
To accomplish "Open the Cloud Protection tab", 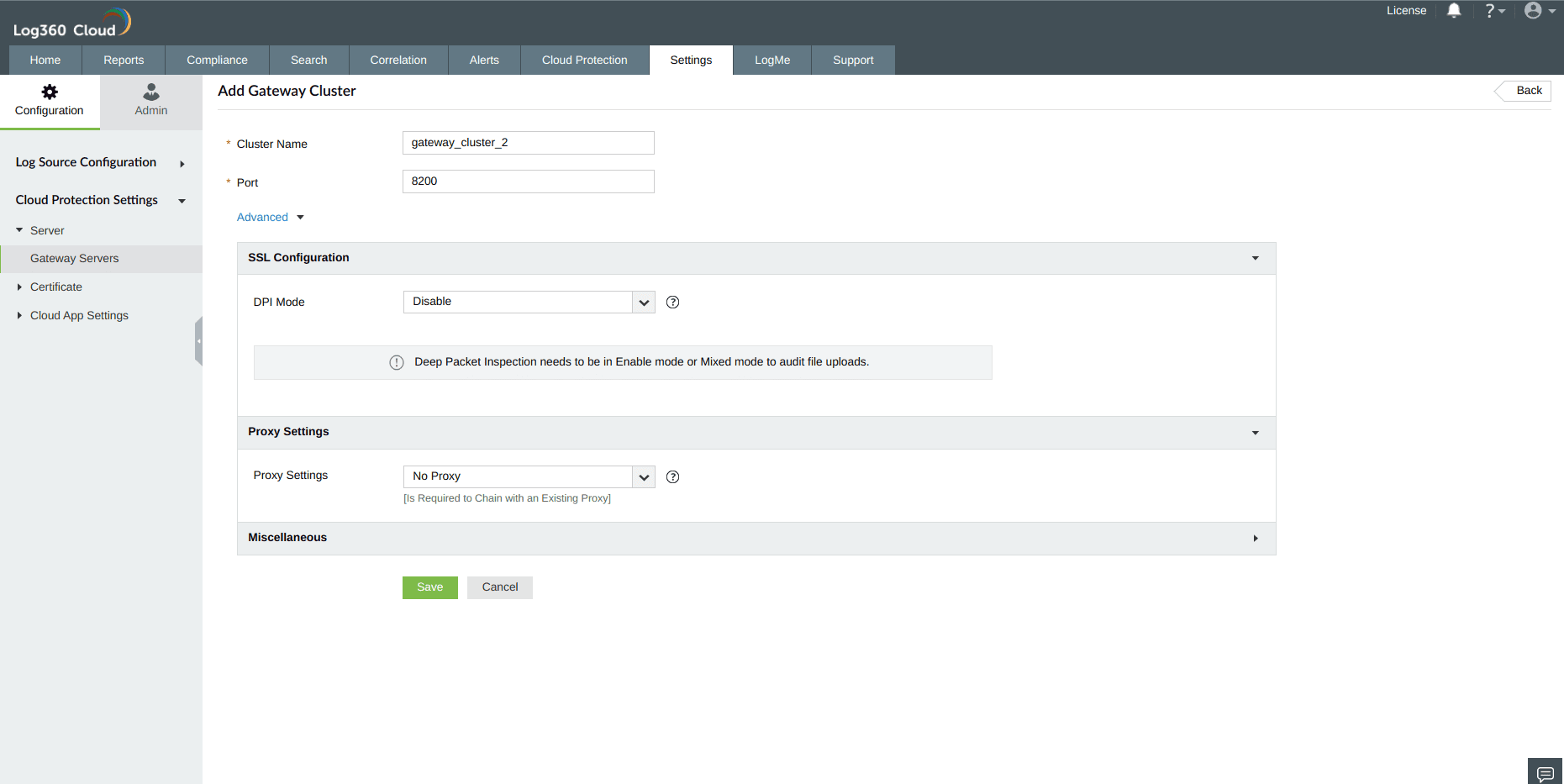I will 584,60.
